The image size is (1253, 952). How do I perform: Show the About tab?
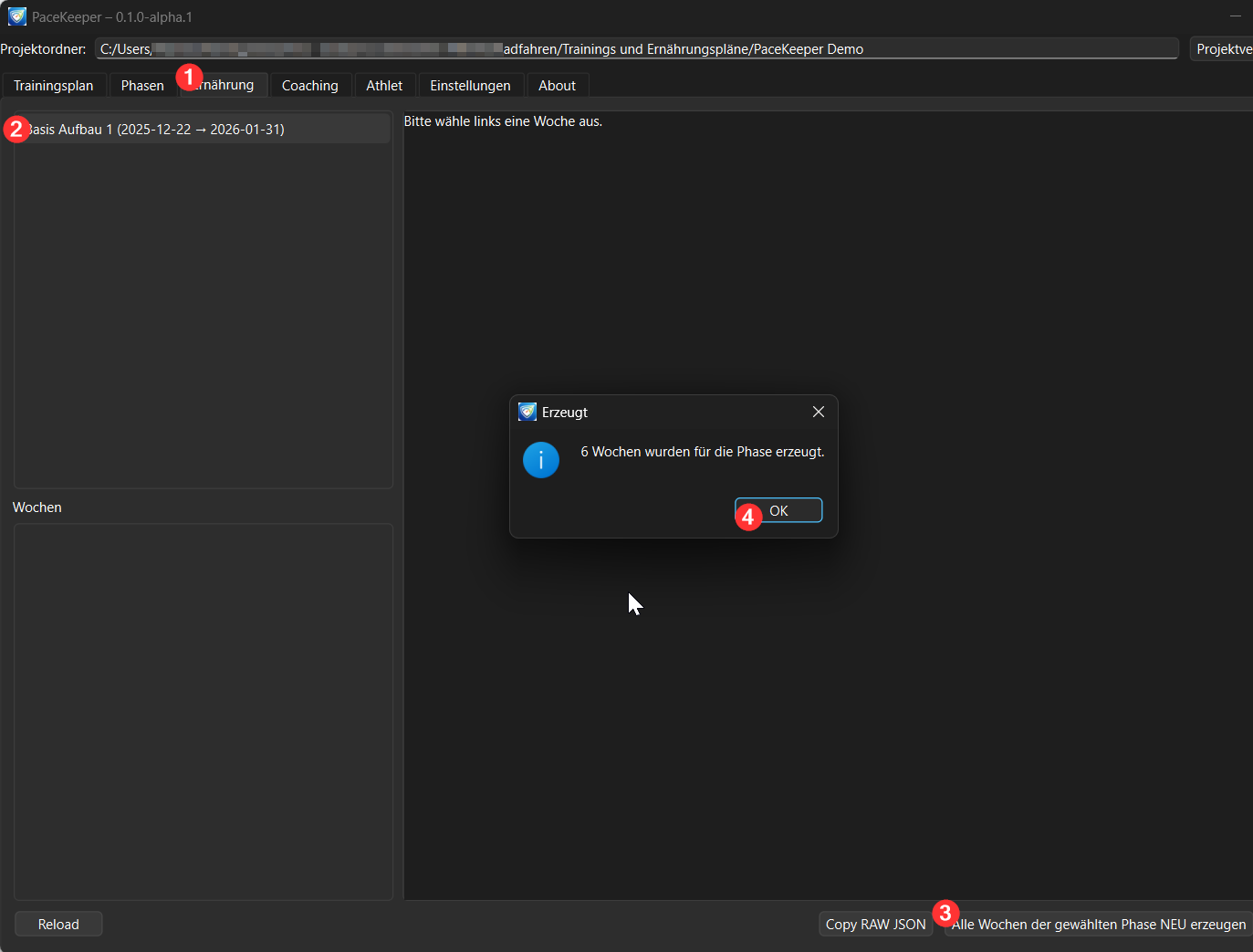coord(557,86)
